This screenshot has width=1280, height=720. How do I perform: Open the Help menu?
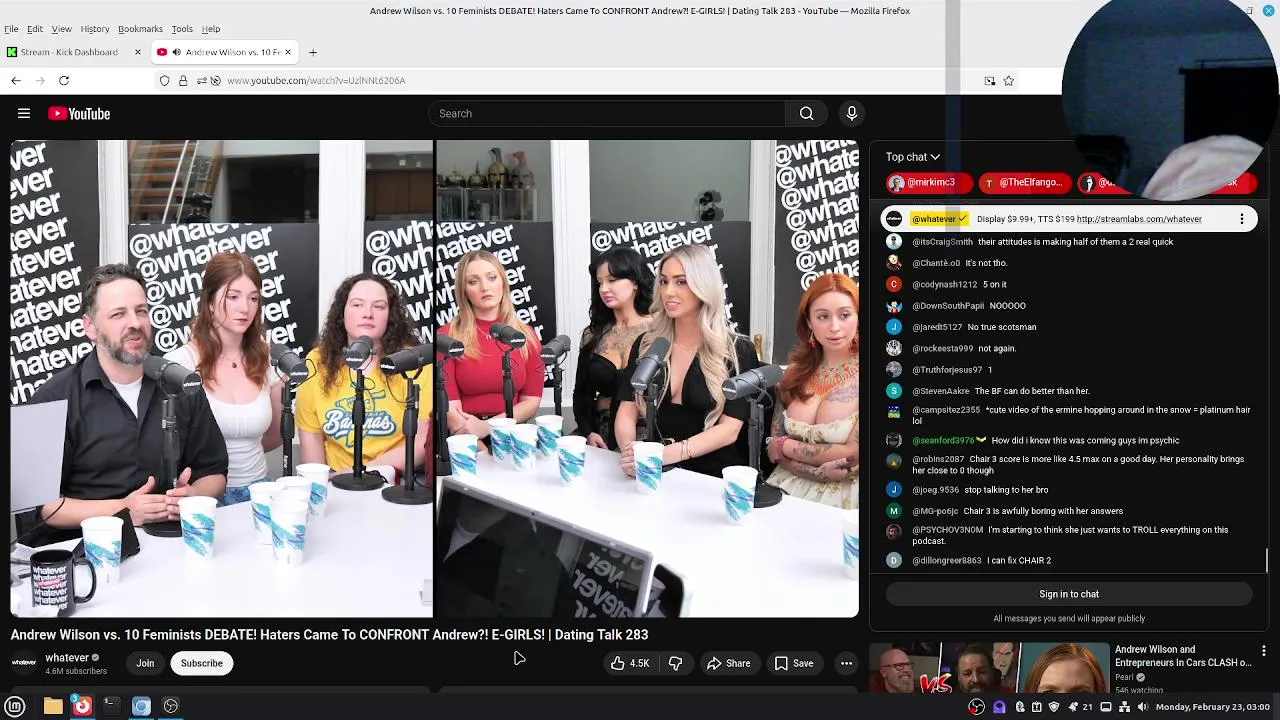pyautogui.click(x=211, y=29)
